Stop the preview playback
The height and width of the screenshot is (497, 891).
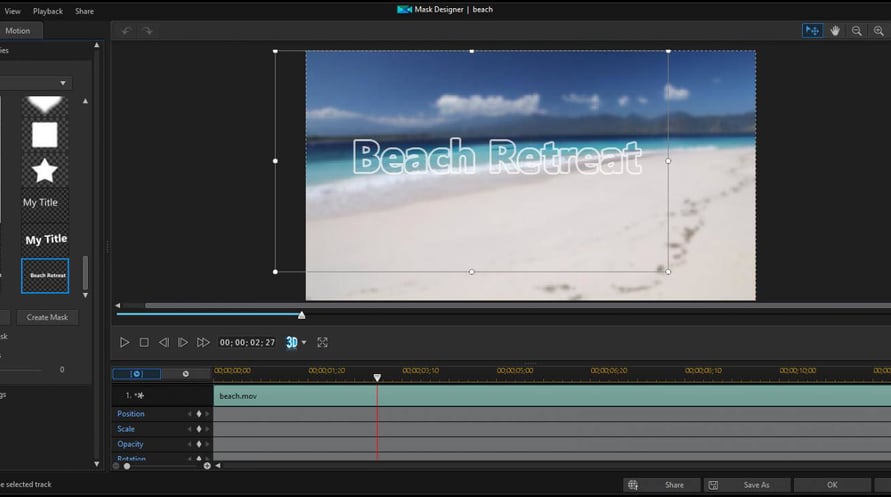tap(144, 343)
